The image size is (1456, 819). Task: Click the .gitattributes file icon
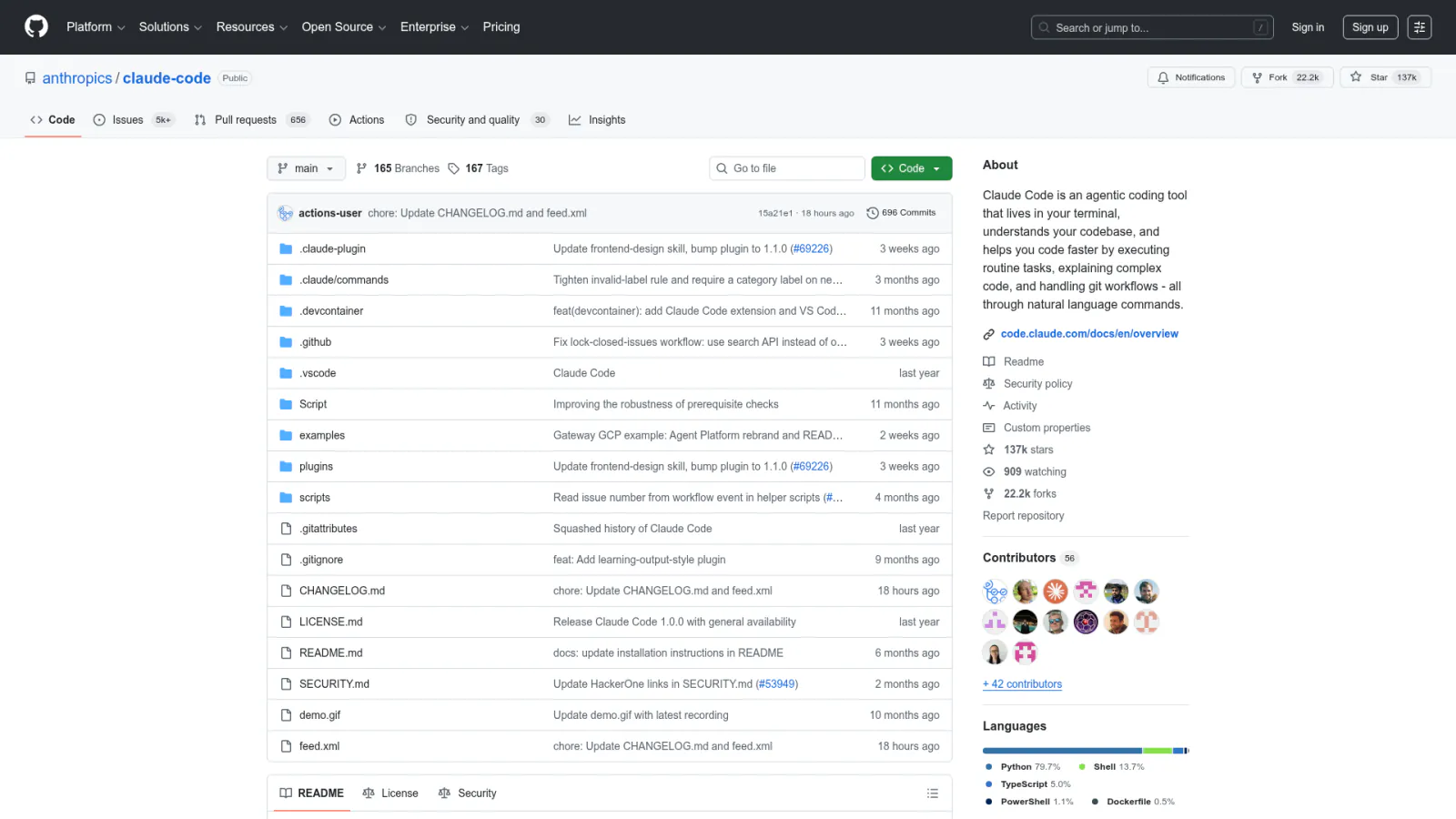coord(286,529)
